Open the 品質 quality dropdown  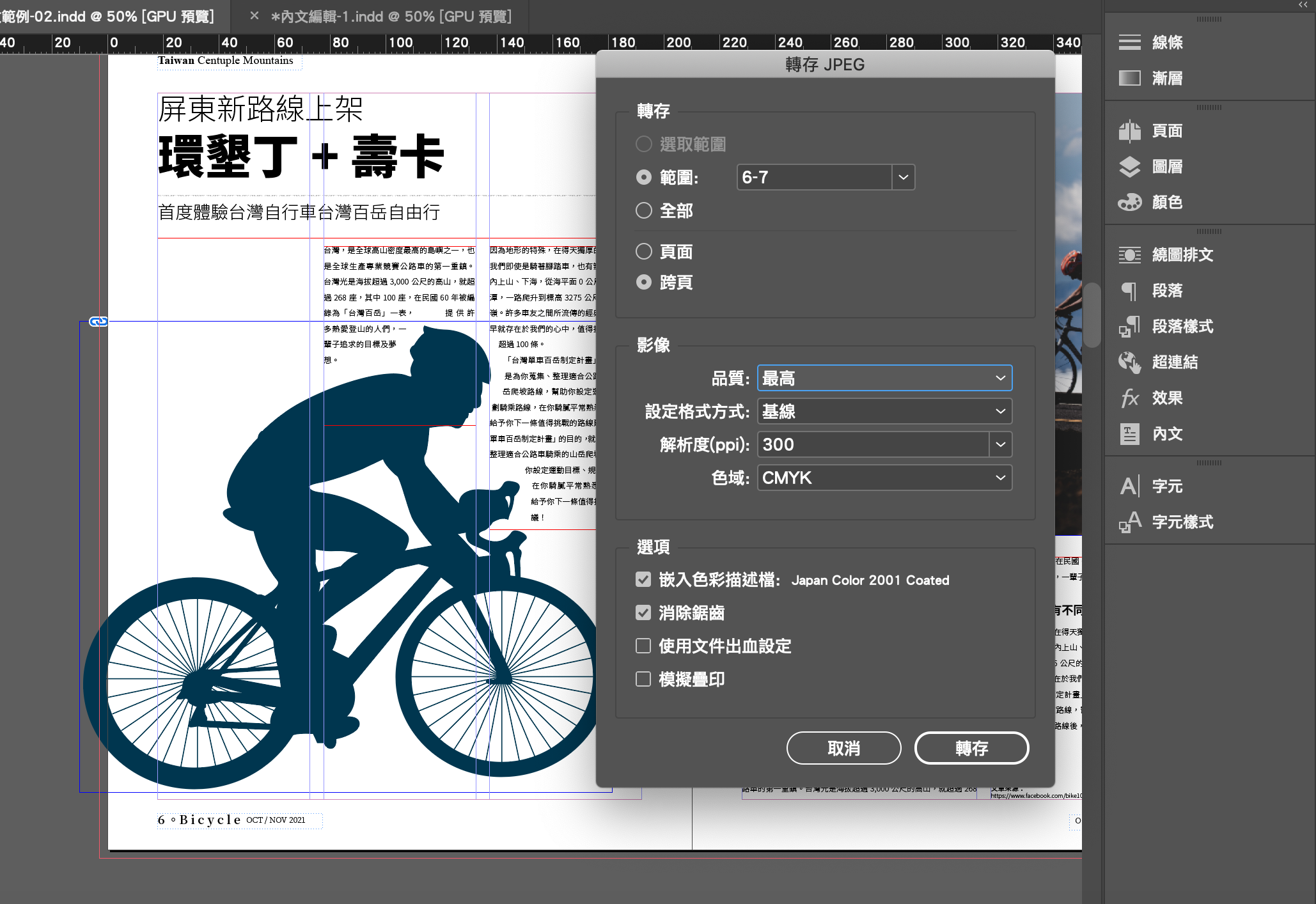pos(884,378)
